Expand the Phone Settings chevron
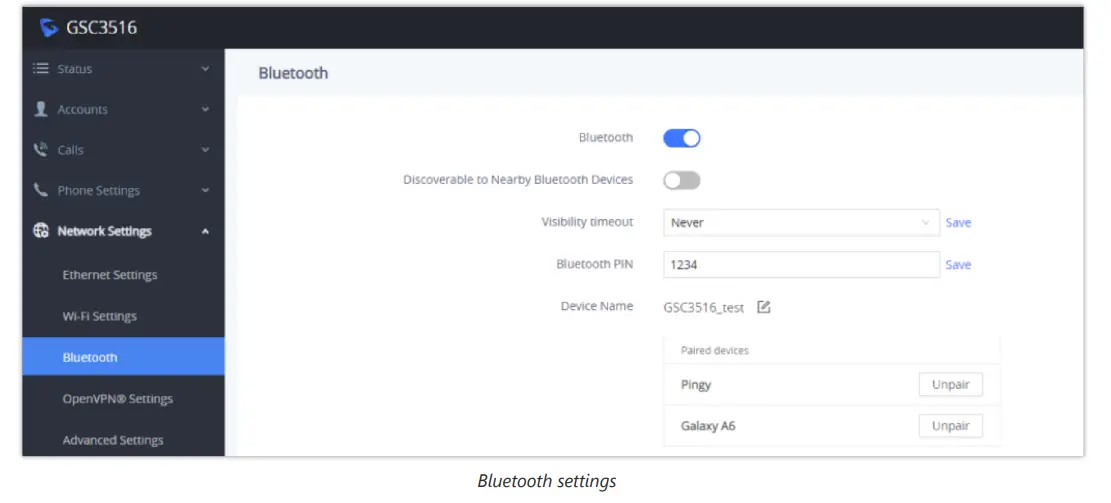The width and height of the screenshot is (1111, 503). (x=205, y=190)
